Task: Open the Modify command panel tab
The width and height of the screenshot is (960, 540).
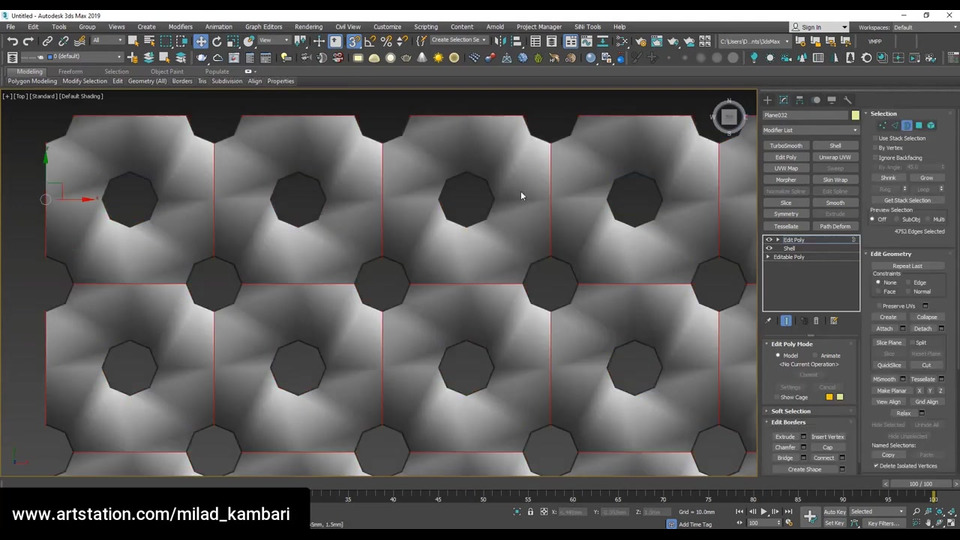Action: (784, 100)
